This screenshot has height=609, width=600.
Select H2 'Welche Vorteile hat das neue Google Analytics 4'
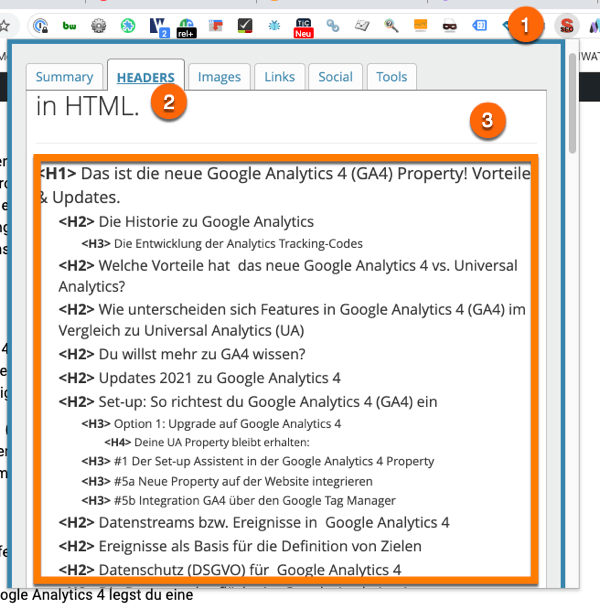(x=288, y=276)
